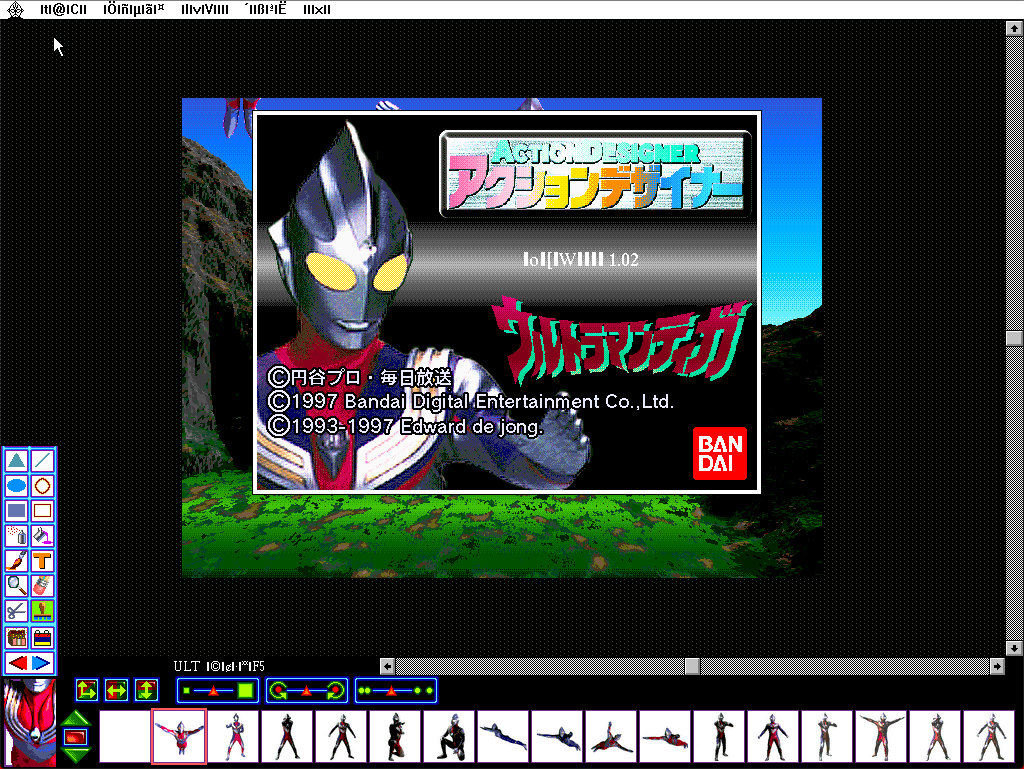
Task: Select the filled blue ellipse tool
Action: coord(17,486)
